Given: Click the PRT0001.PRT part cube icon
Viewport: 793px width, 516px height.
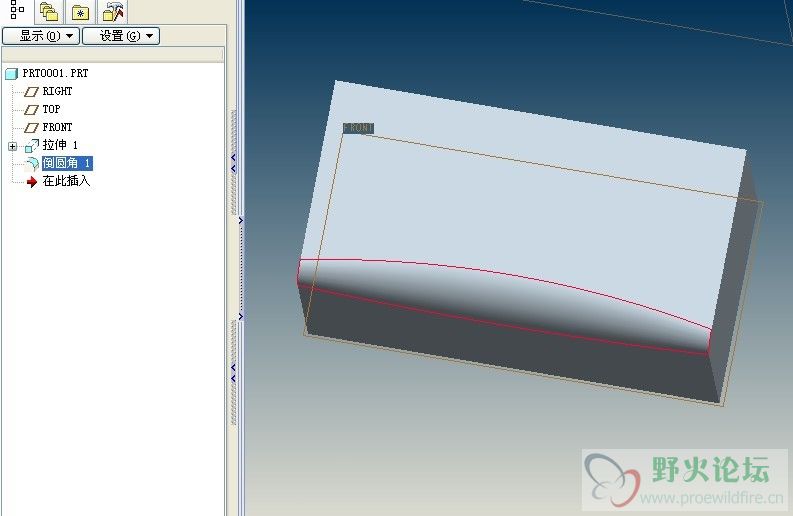Looking at the screenshot, I should (12, 74).
